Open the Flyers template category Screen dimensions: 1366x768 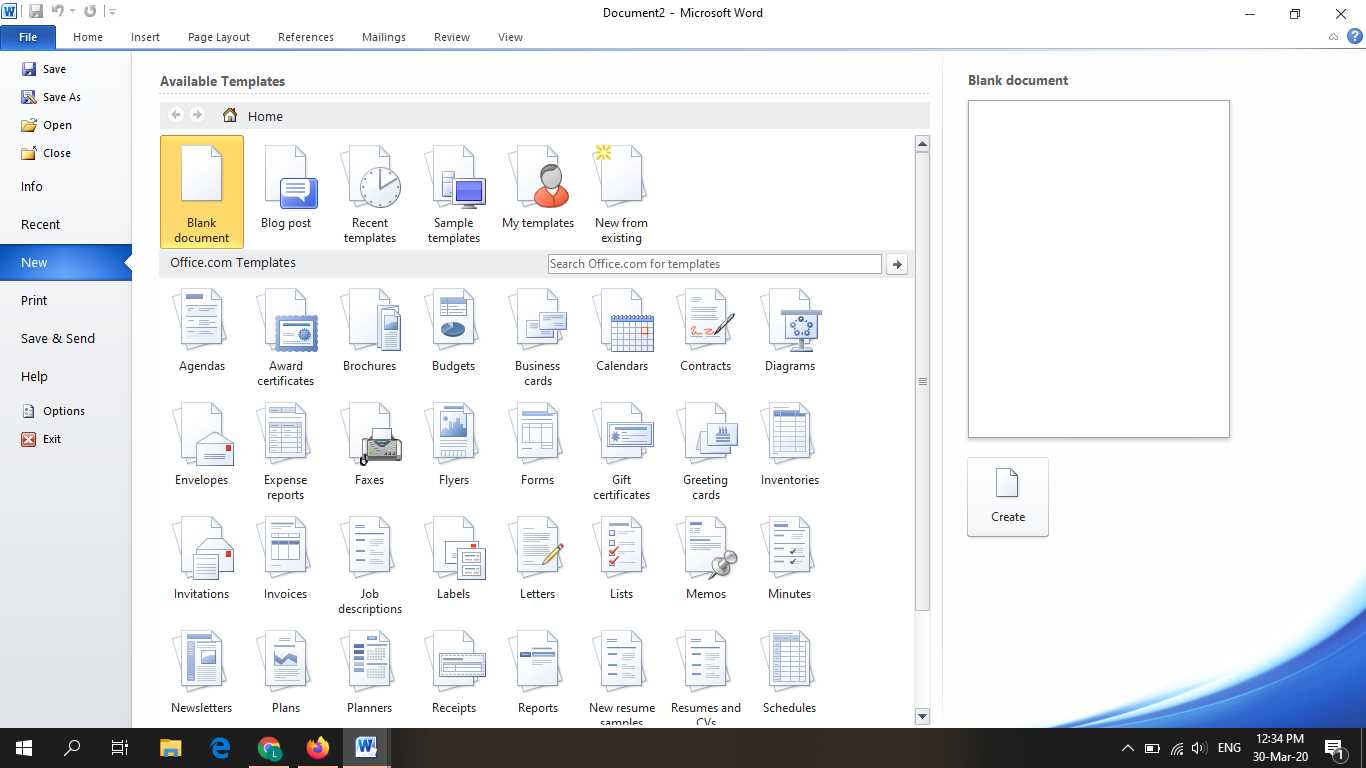pyautogui.click(x=454, y=445)
